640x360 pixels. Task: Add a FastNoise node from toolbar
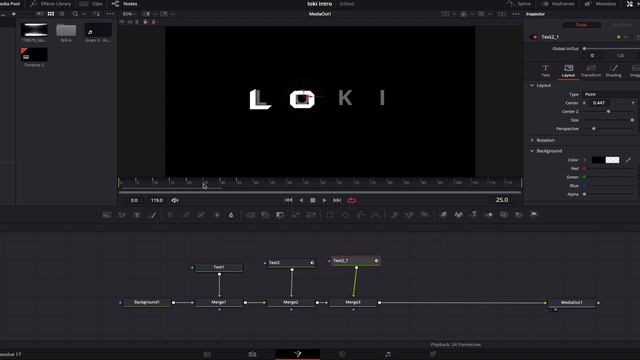point(122,215)
